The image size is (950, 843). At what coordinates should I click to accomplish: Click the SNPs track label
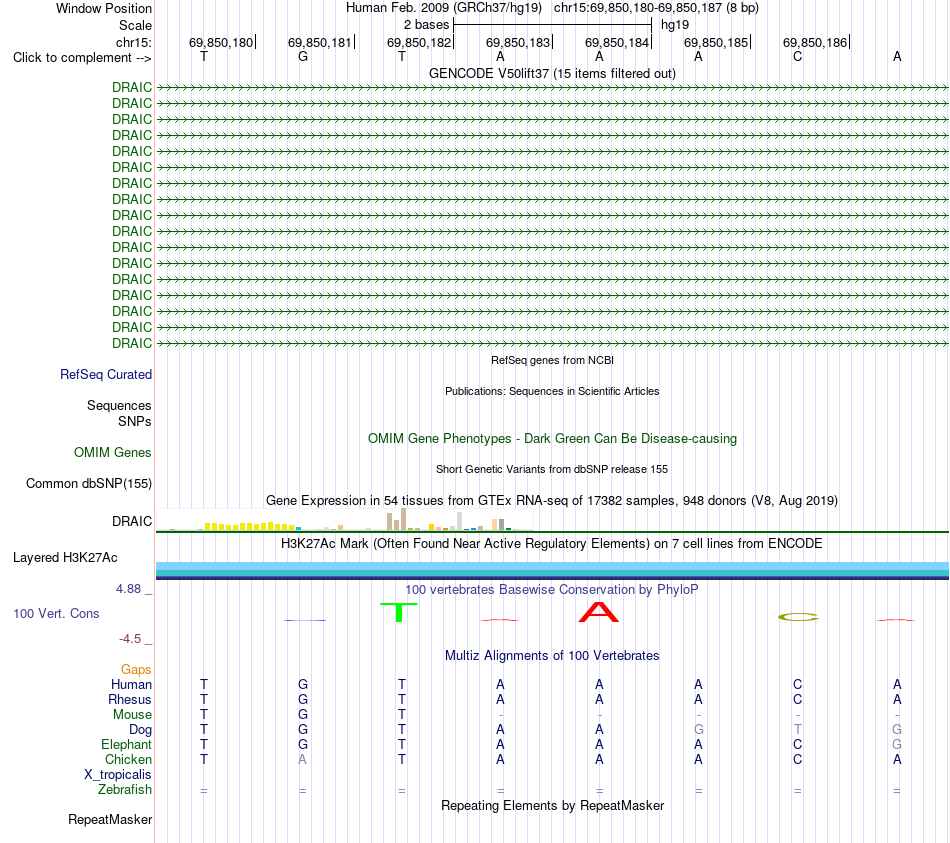coord(135,421)
